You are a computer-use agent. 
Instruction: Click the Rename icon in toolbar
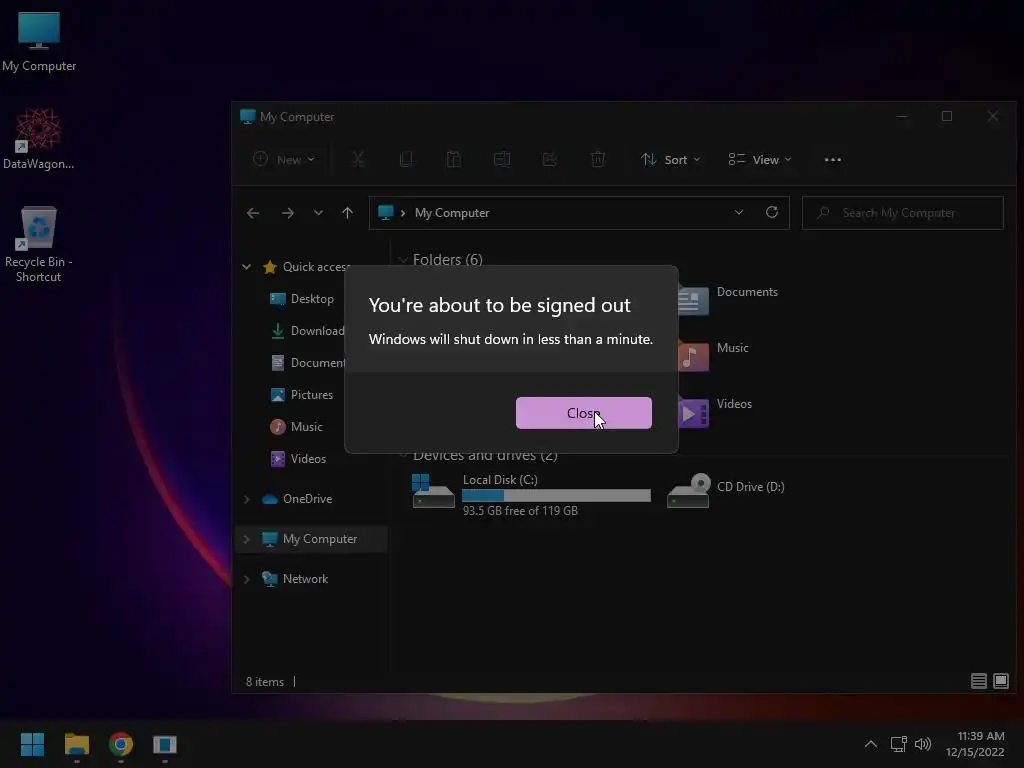pyautogui.click(x=502, y=159)
